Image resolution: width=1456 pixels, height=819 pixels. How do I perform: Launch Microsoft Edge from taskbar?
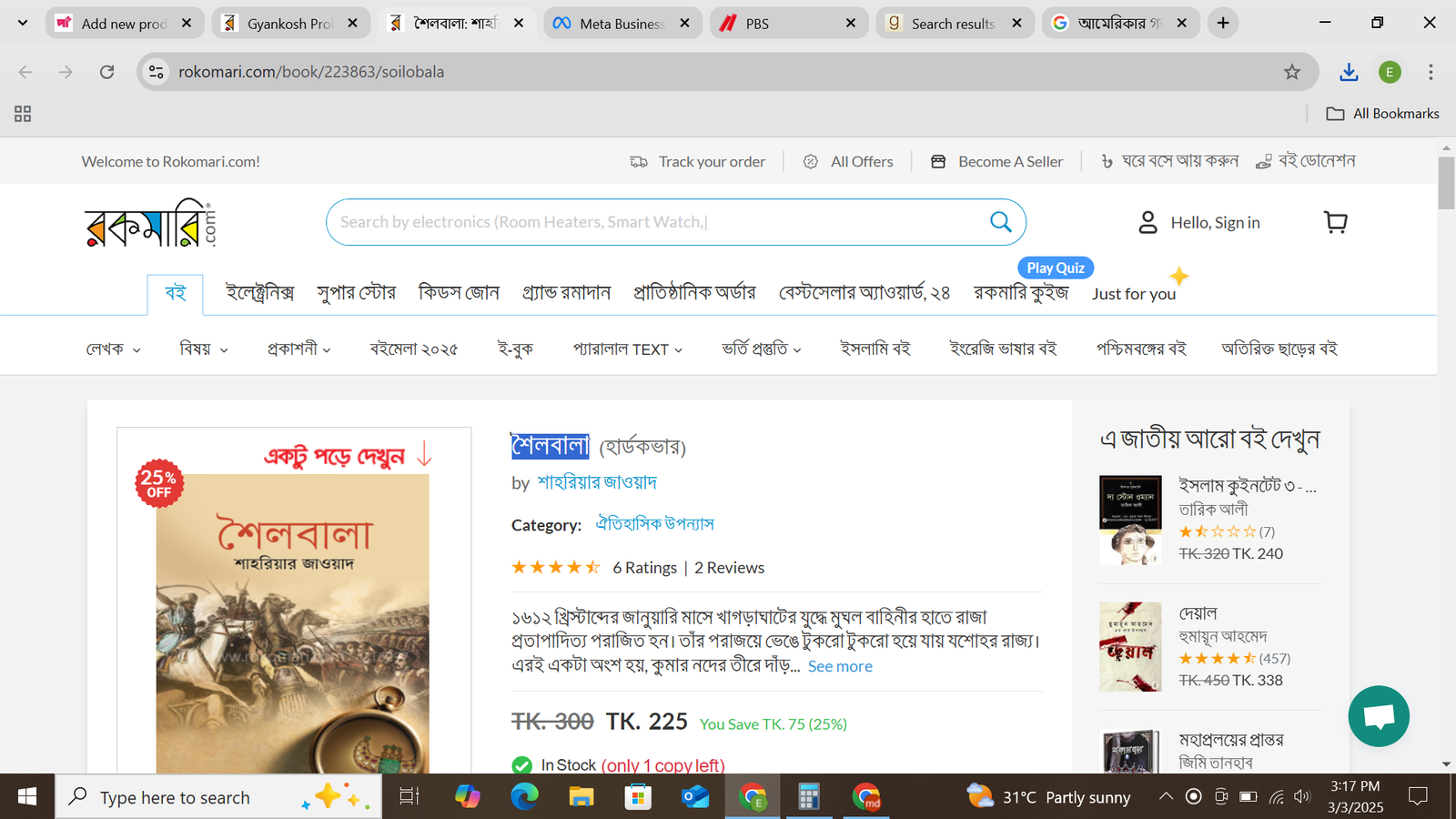point(524,797)
